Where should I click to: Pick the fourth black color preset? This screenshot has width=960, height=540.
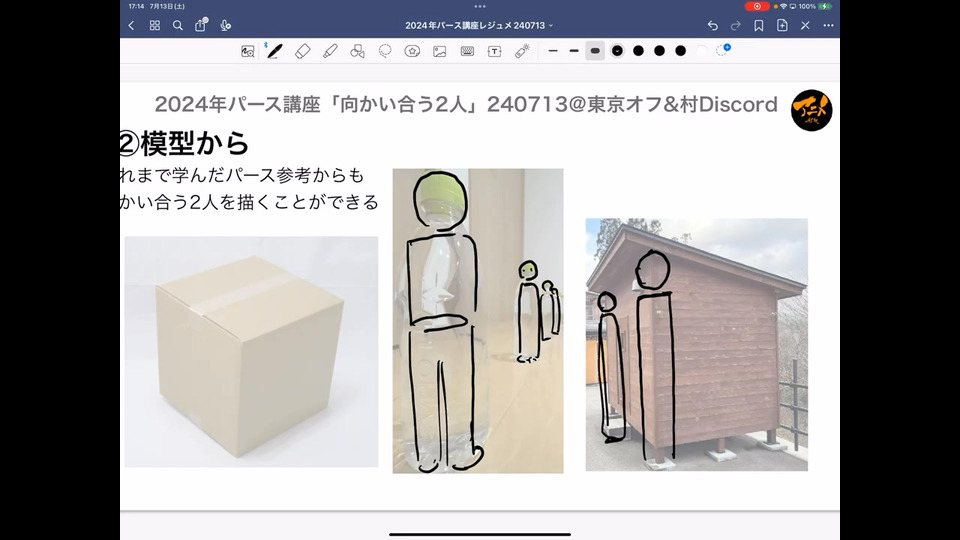[681, 51]
